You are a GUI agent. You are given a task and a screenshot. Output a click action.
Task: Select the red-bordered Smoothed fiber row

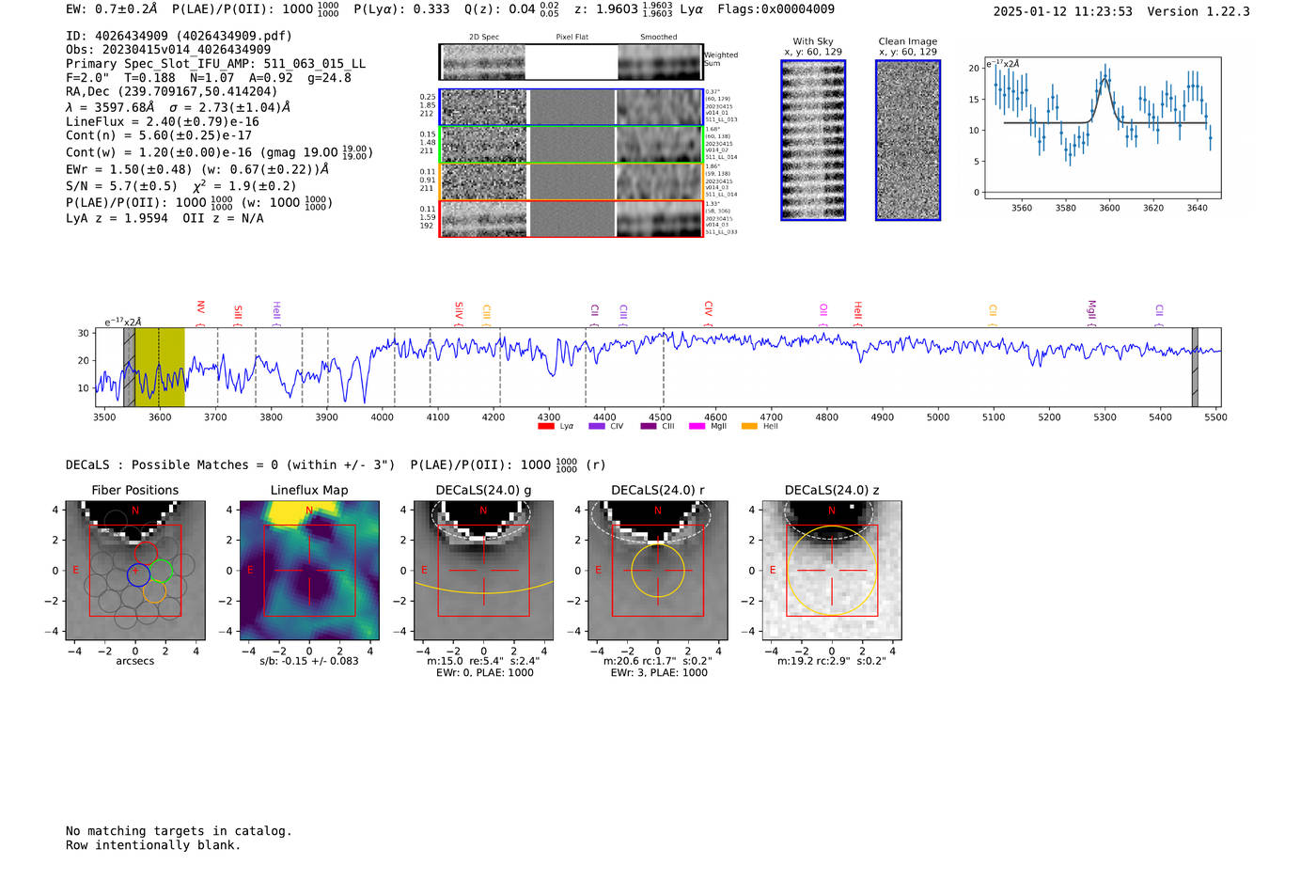659,218
